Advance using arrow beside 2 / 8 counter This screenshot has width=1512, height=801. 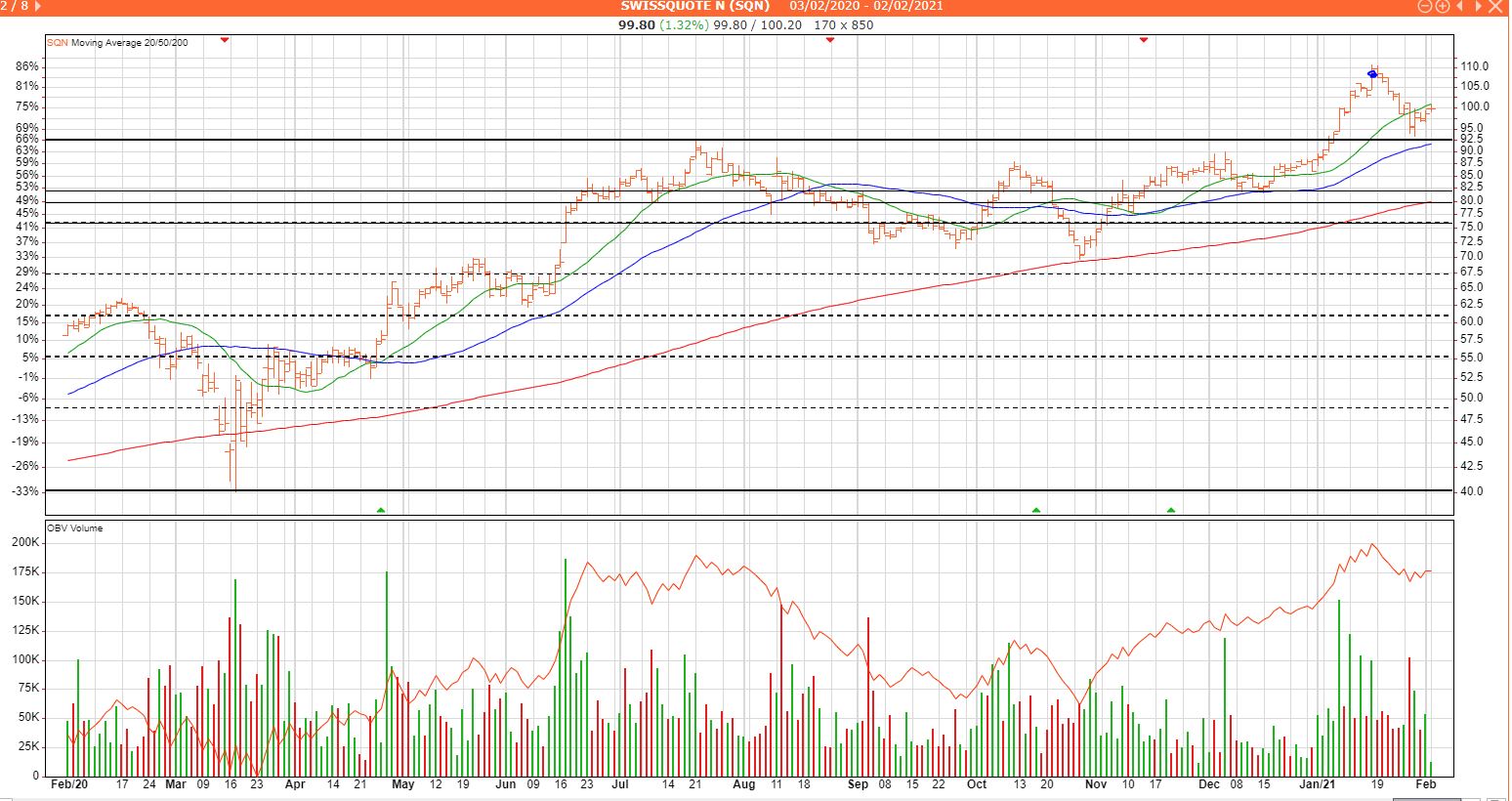click(x=36, y=7)
